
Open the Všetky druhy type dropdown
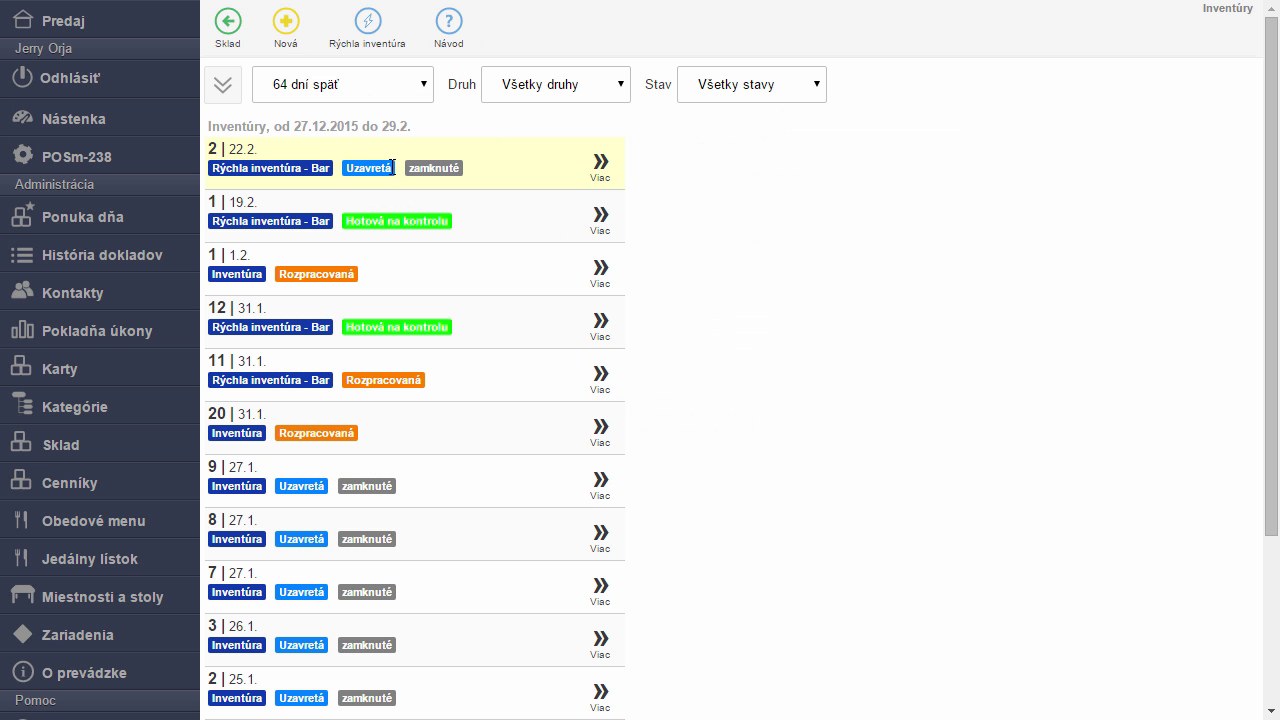tap(556, 84)
